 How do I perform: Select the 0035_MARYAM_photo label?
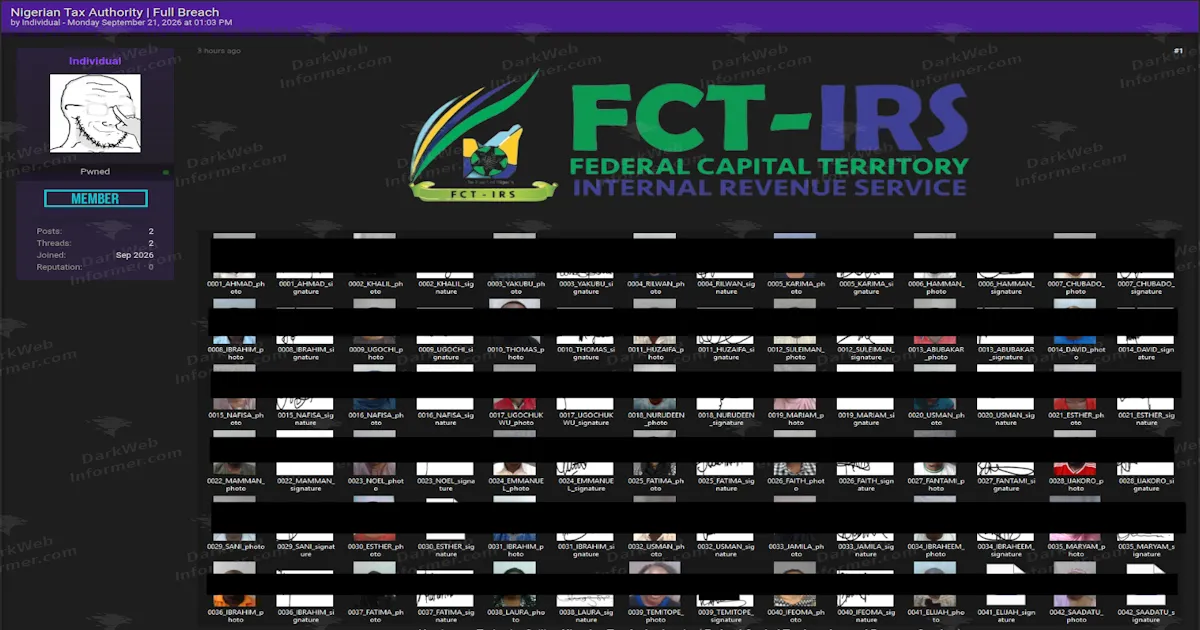click(1076, 549)
